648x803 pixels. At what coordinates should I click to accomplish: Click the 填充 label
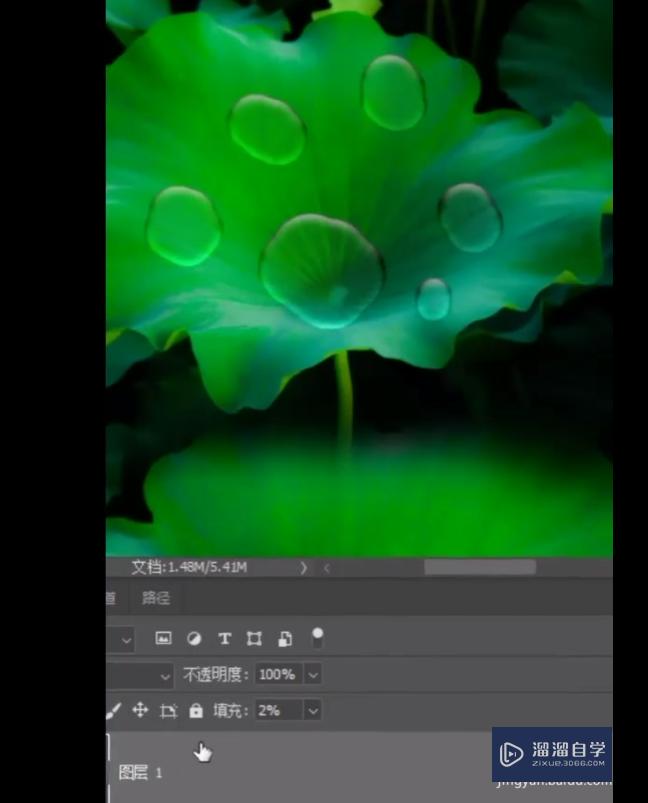pyautogui.click(x=230, y=711)
